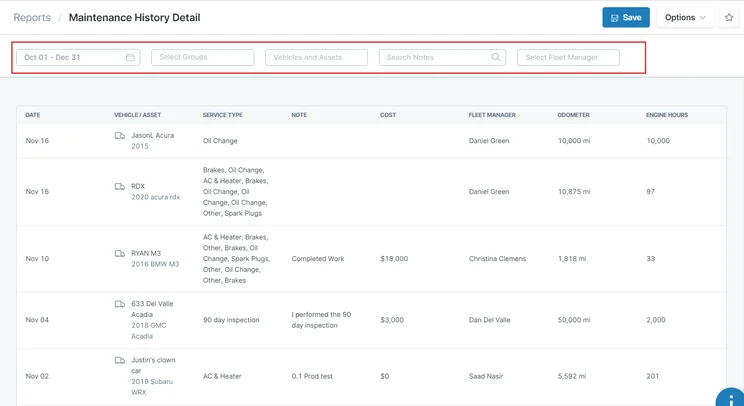
Task: Open the RDX vehicle link
Action: pos(138,186)
